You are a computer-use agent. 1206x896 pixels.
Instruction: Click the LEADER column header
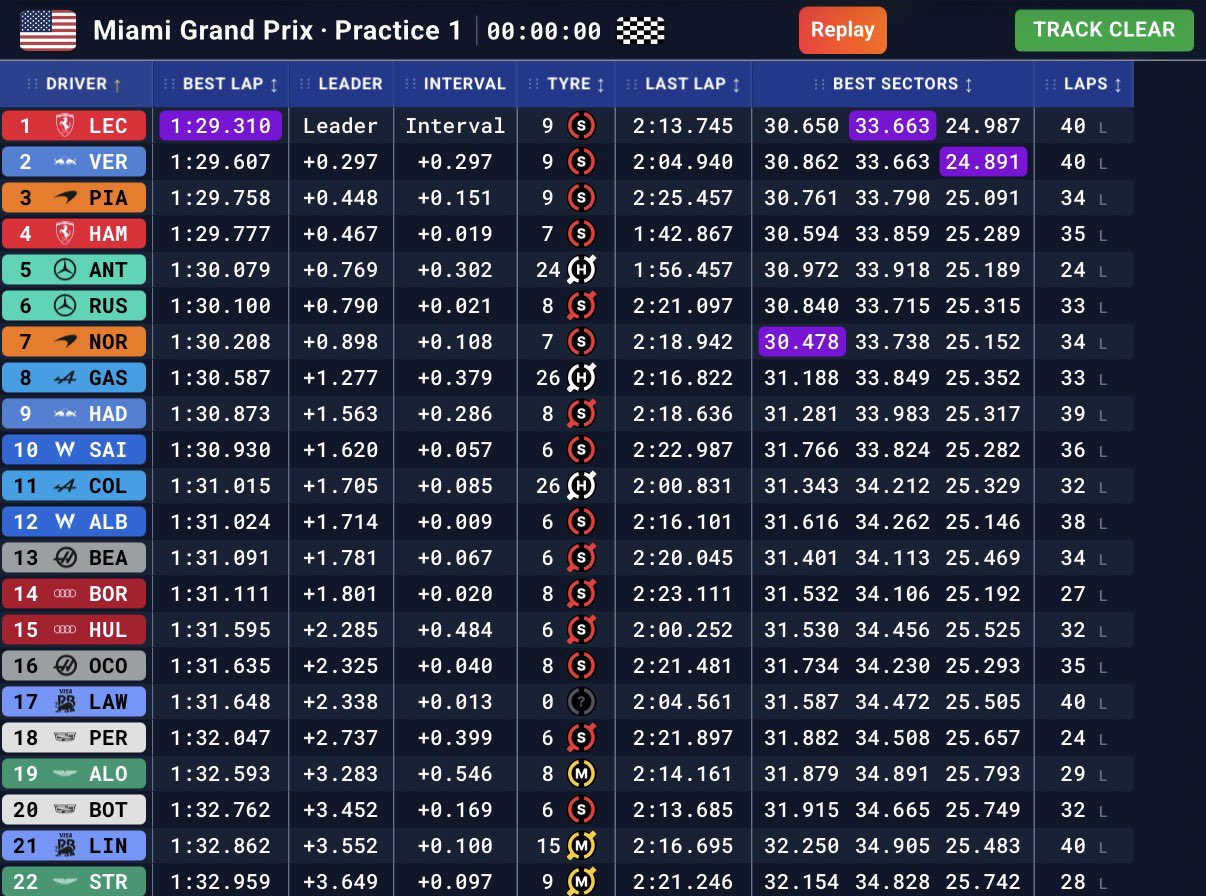point(341,84)
